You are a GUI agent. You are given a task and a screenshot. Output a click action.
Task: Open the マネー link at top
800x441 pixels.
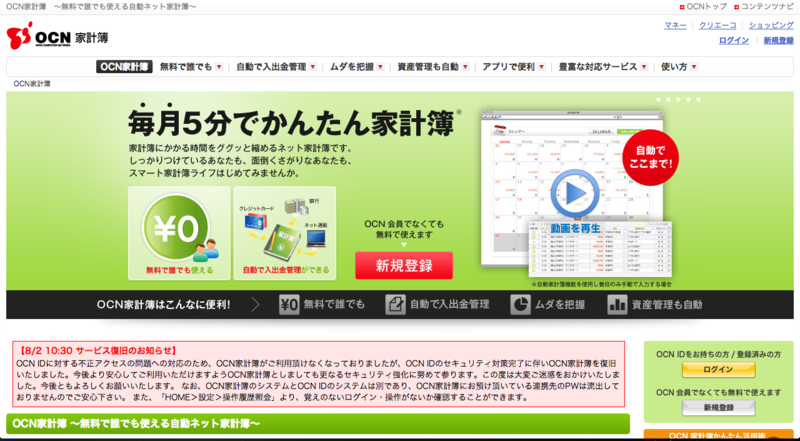(675, 25)
